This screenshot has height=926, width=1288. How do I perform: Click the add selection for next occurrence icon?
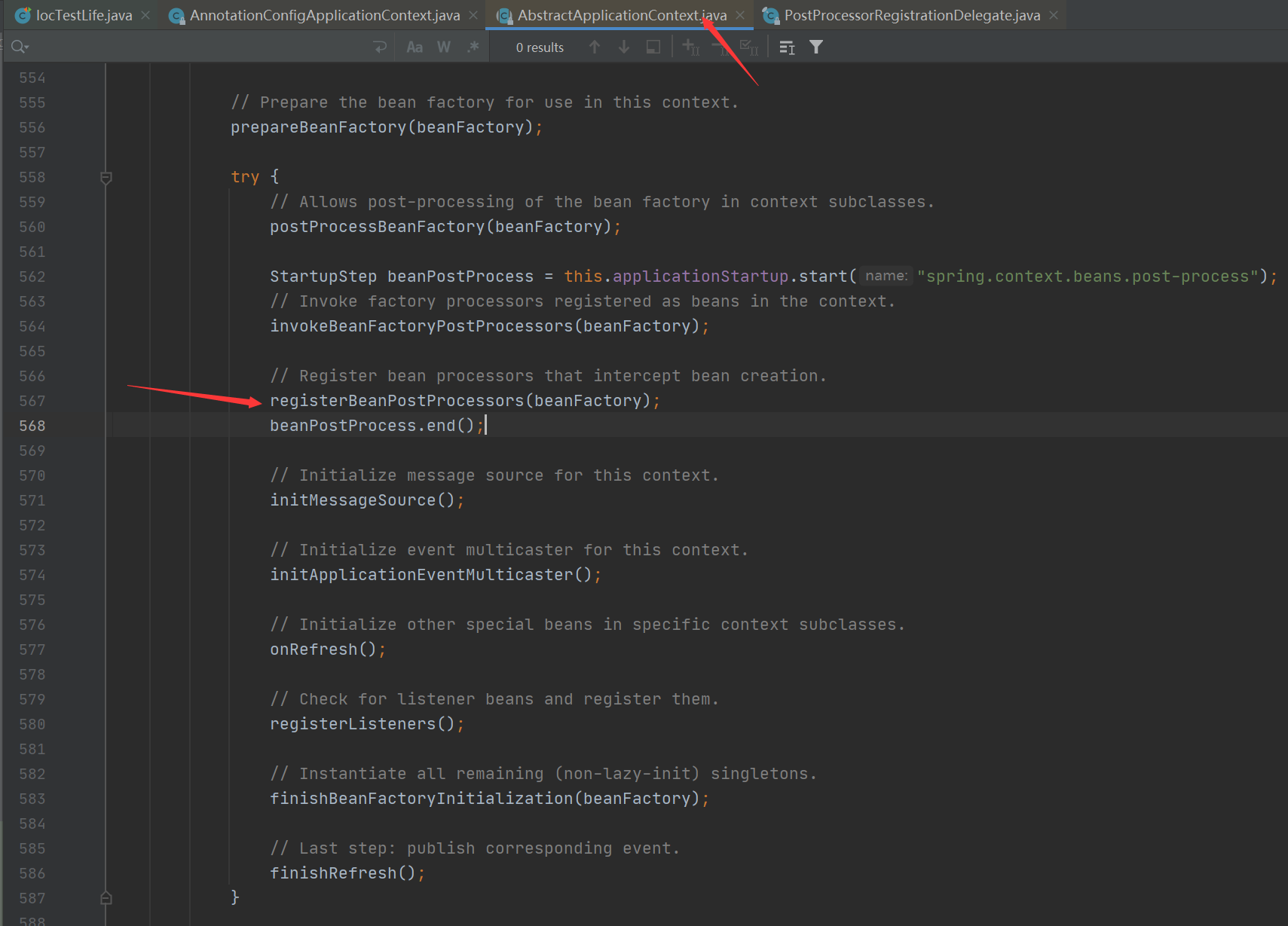[x=691, y=47]
